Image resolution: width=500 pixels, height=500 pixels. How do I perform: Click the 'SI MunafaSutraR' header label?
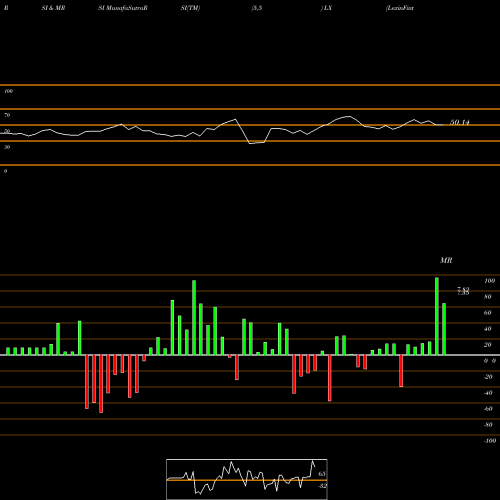pos(123,8)
